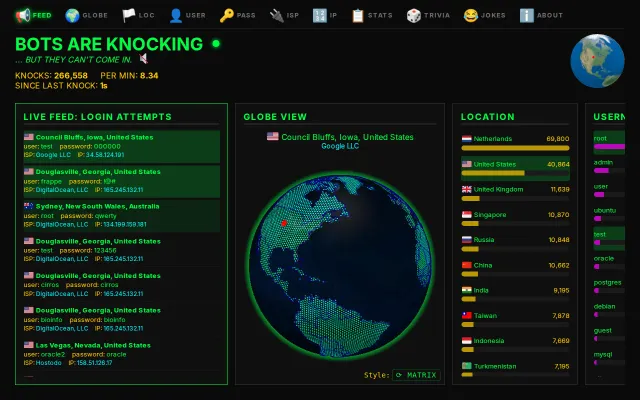Click the Turkmenistan flag icon
Image resolution: width=640 pixels, height=400 pixels.
(x=467, y=366)
